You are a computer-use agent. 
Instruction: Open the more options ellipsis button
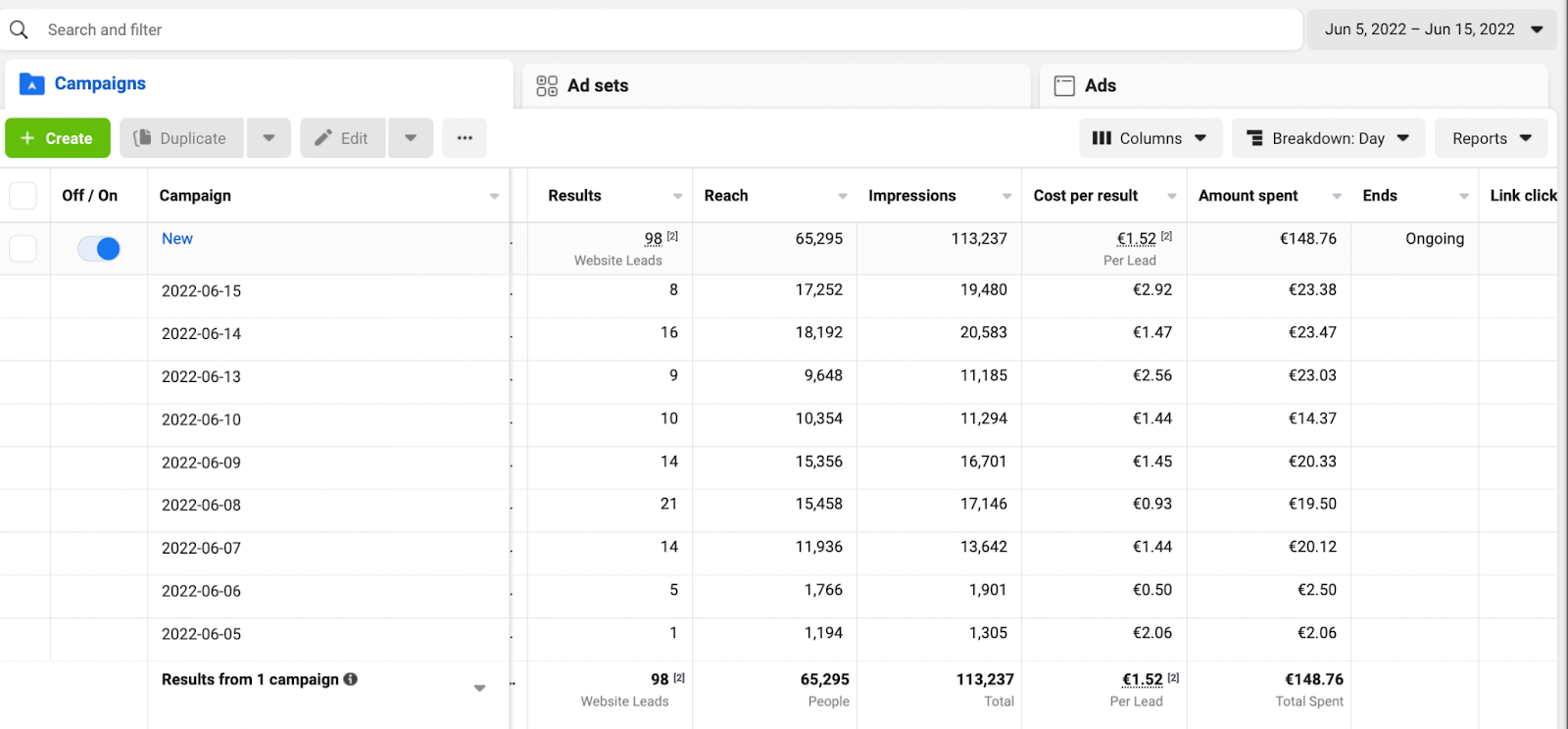(x=465, y=138)
